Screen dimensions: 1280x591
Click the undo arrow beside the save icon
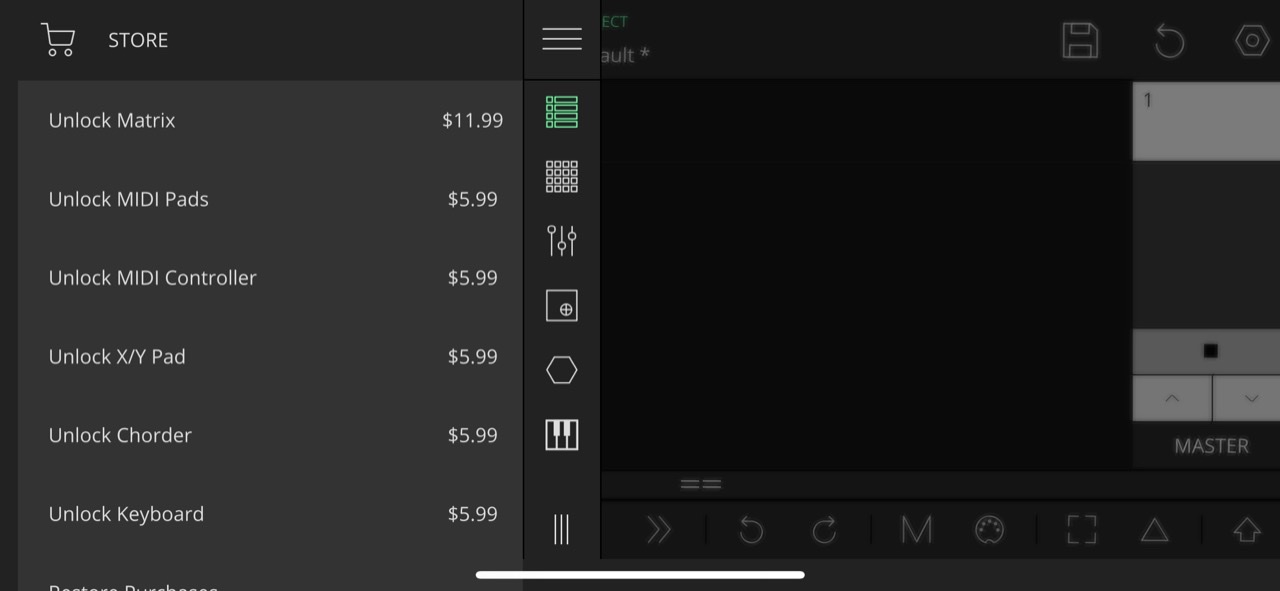(1169, 41)
